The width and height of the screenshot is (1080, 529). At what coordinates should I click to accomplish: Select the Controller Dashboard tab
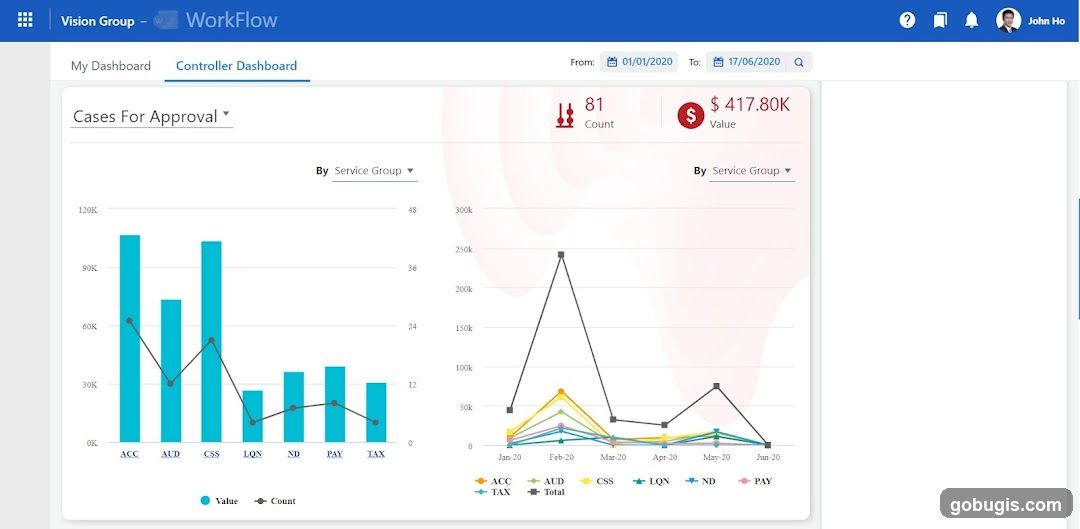236,66
